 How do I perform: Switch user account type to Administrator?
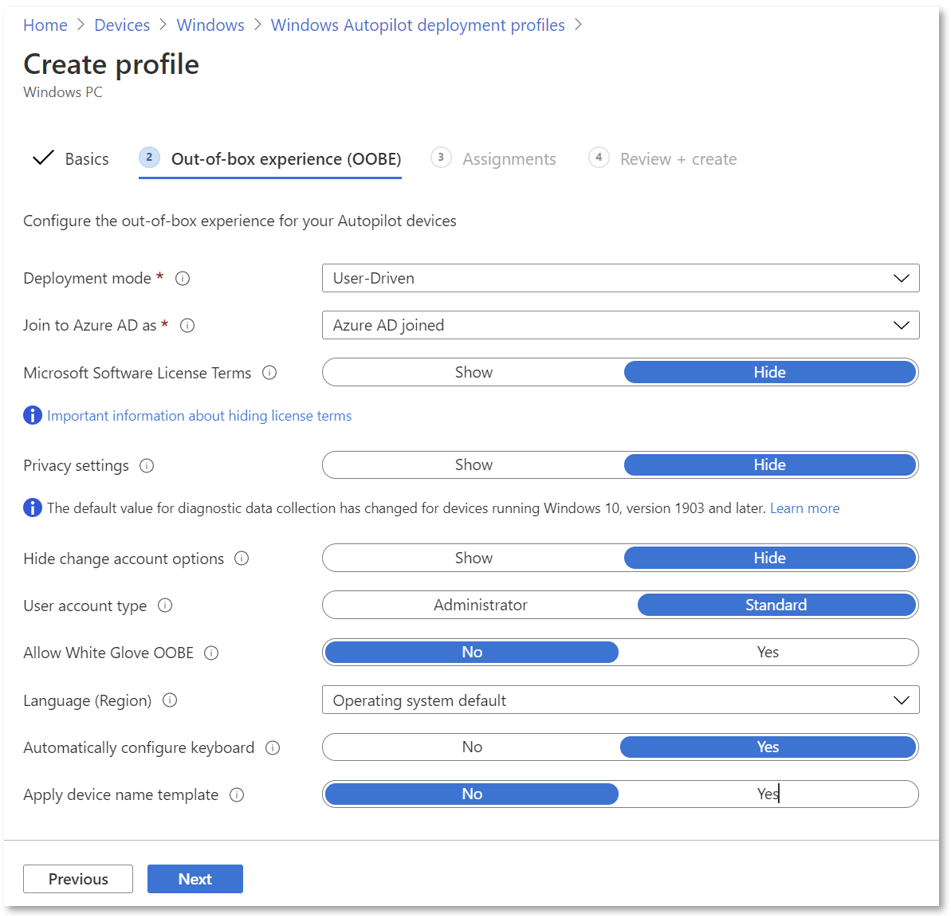pos(479,605)
